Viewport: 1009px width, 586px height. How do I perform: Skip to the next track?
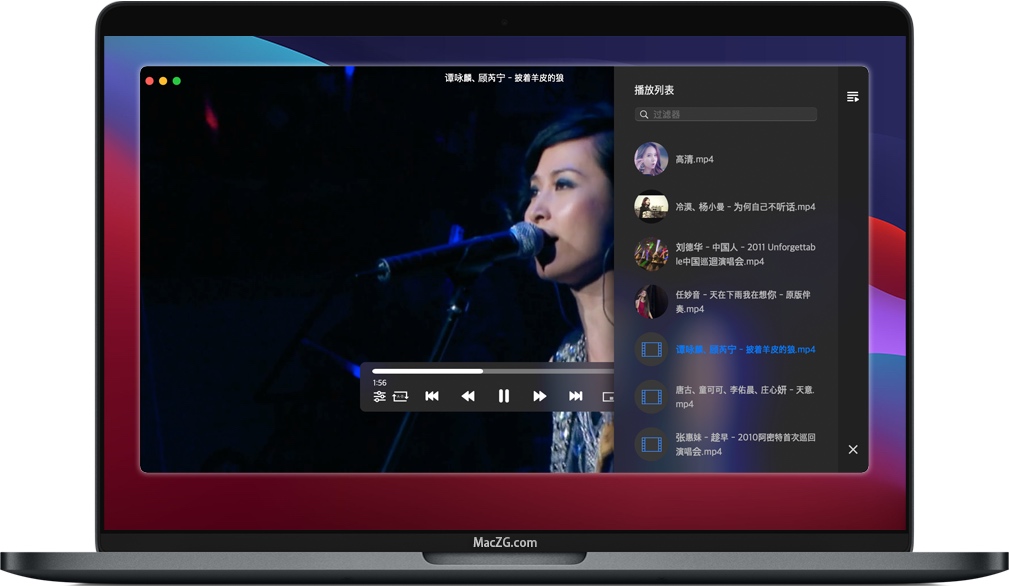(576, 396)
